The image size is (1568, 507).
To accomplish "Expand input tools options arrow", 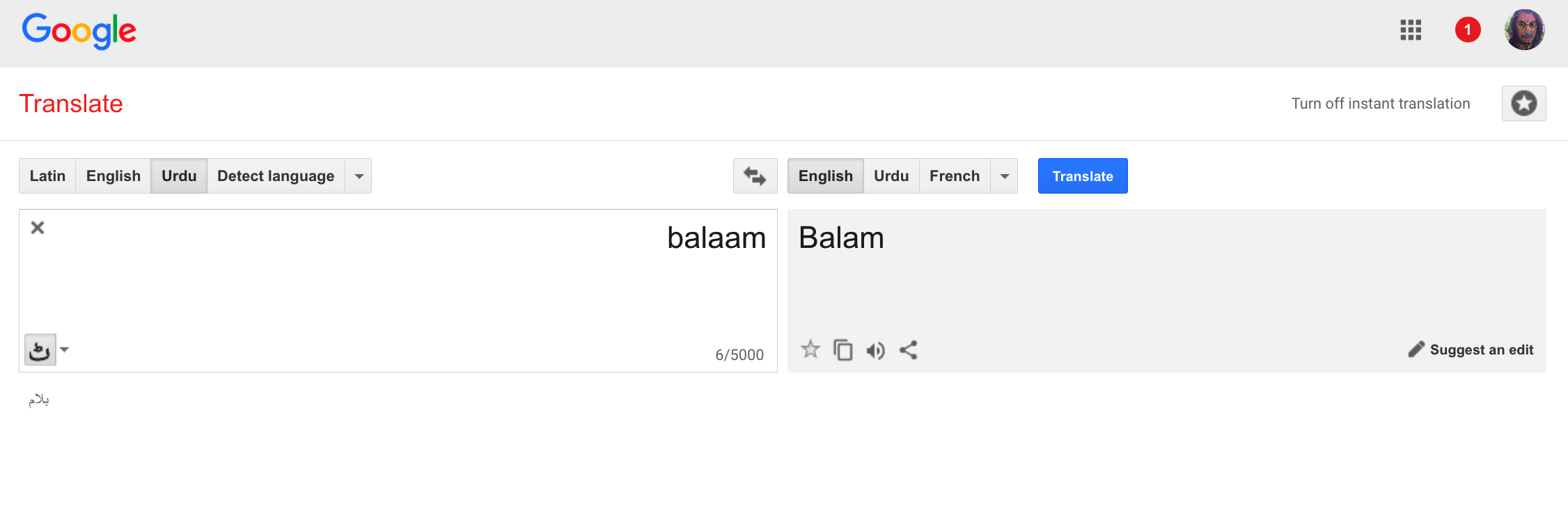I will pos(65,350).
